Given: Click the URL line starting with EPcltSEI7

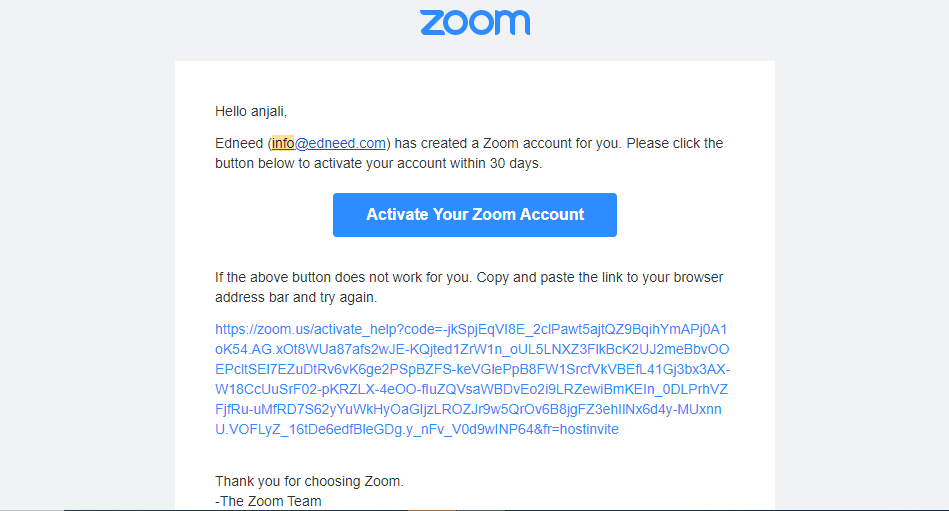Looking at the screenshot, I should click(473, 369).
